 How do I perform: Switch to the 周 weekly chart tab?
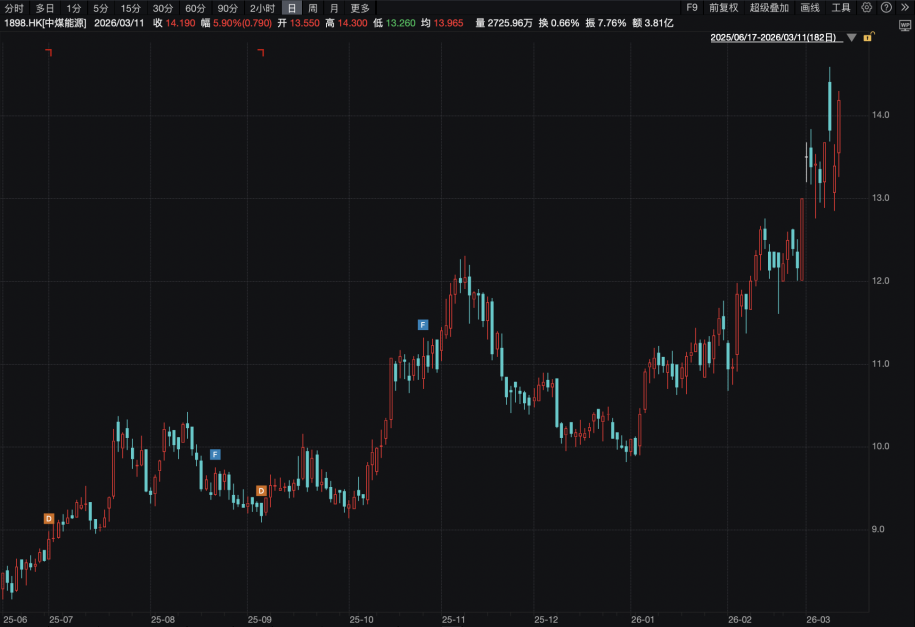pyautogui.click(x=312, y=8)
